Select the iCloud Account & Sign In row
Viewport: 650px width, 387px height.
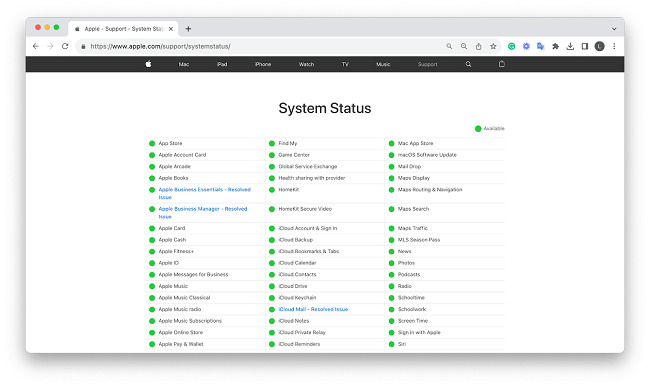(x=325, y=228)
